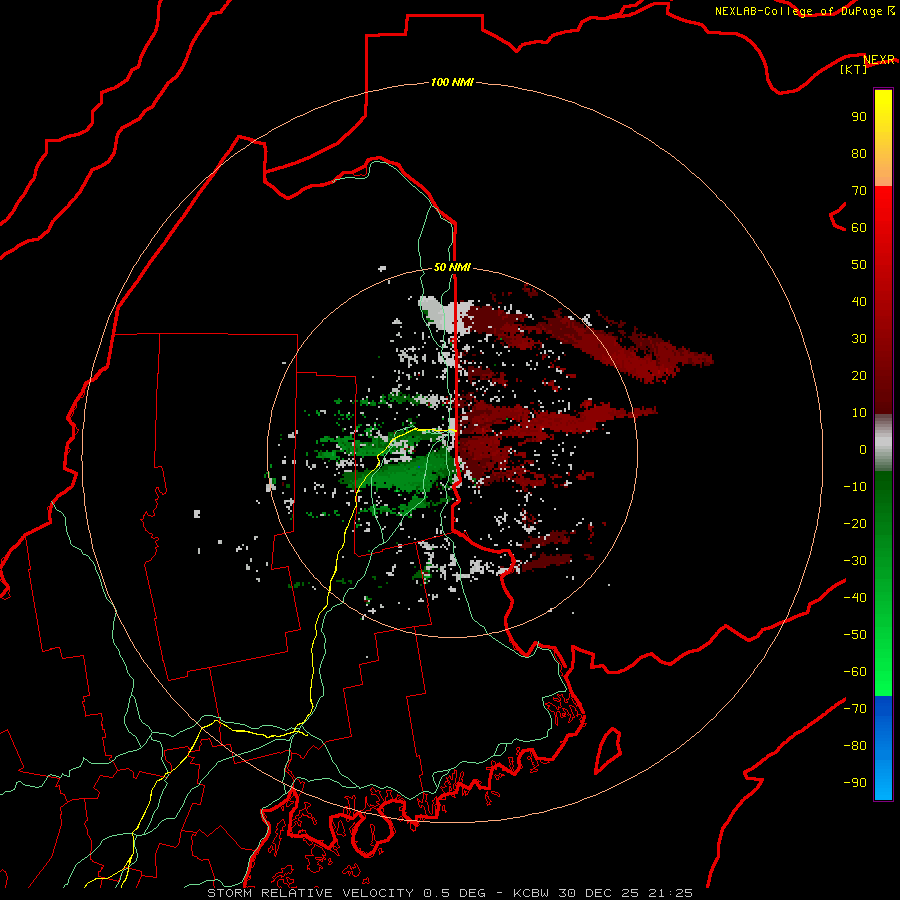Select the "-10" scale value
900x900 pixels.
coord(855,487)
